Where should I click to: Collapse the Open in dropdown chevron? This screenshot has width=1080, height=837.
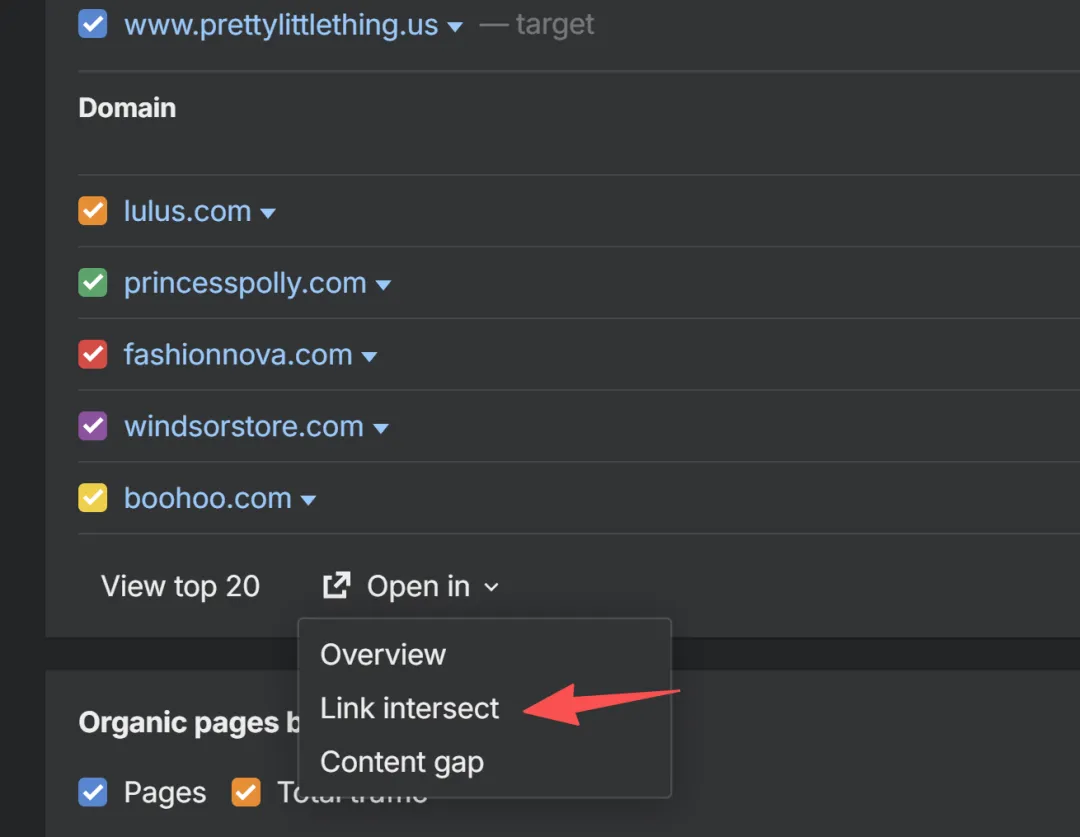tap(491, 587)
